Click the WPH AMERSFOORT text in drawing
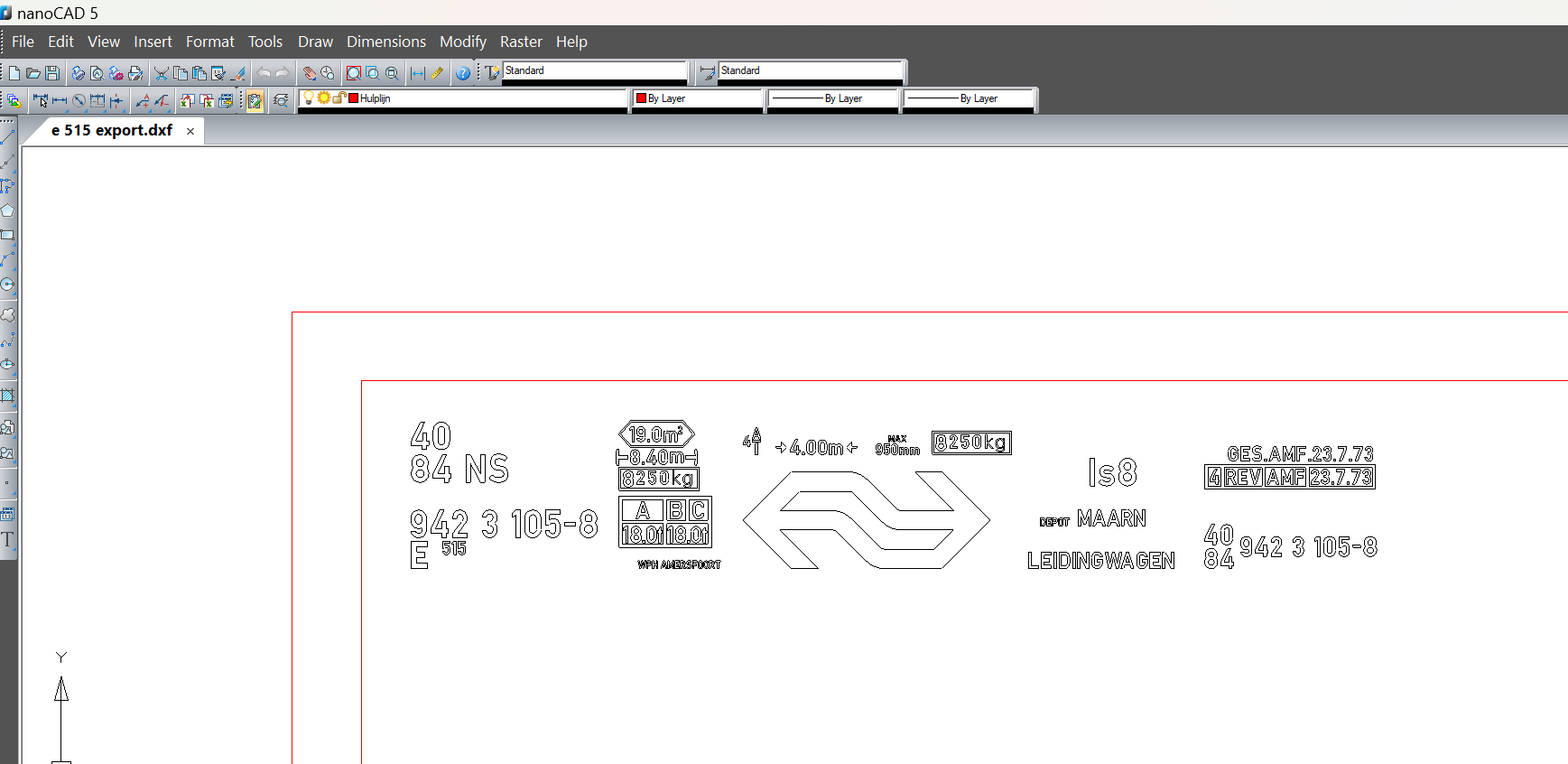This screenshot has width=1568, height=764. [679, 564]
